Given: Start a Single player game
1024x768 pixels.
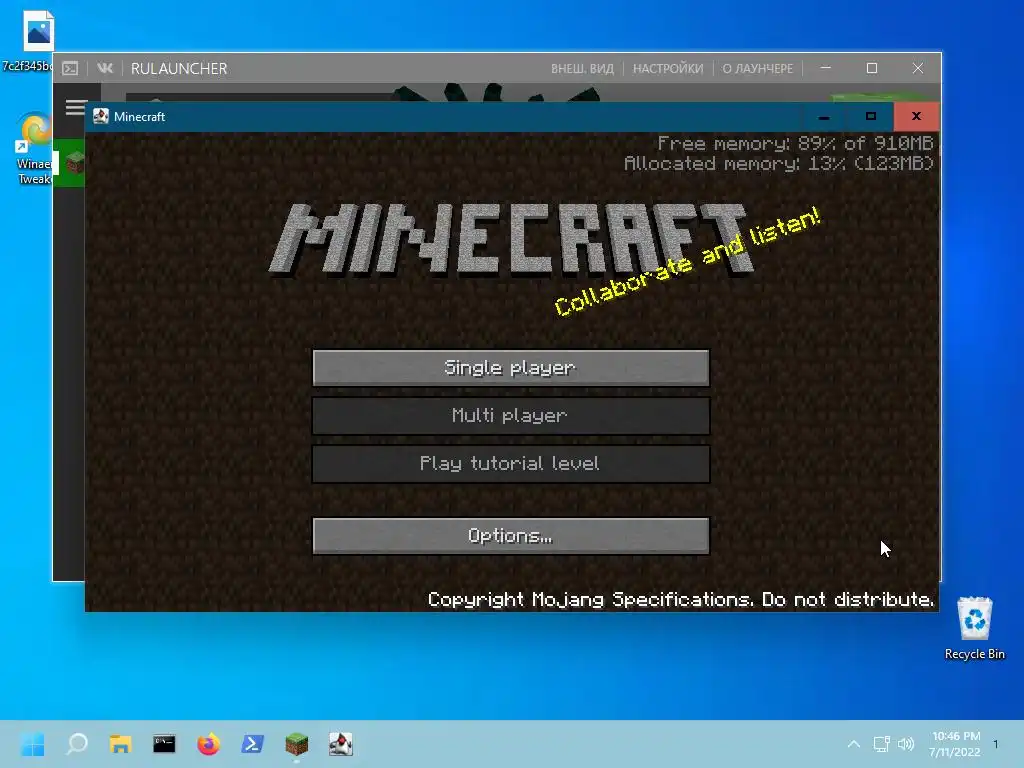Looking at the screenshot, I should pyautogui.click(x=511, y=368).
